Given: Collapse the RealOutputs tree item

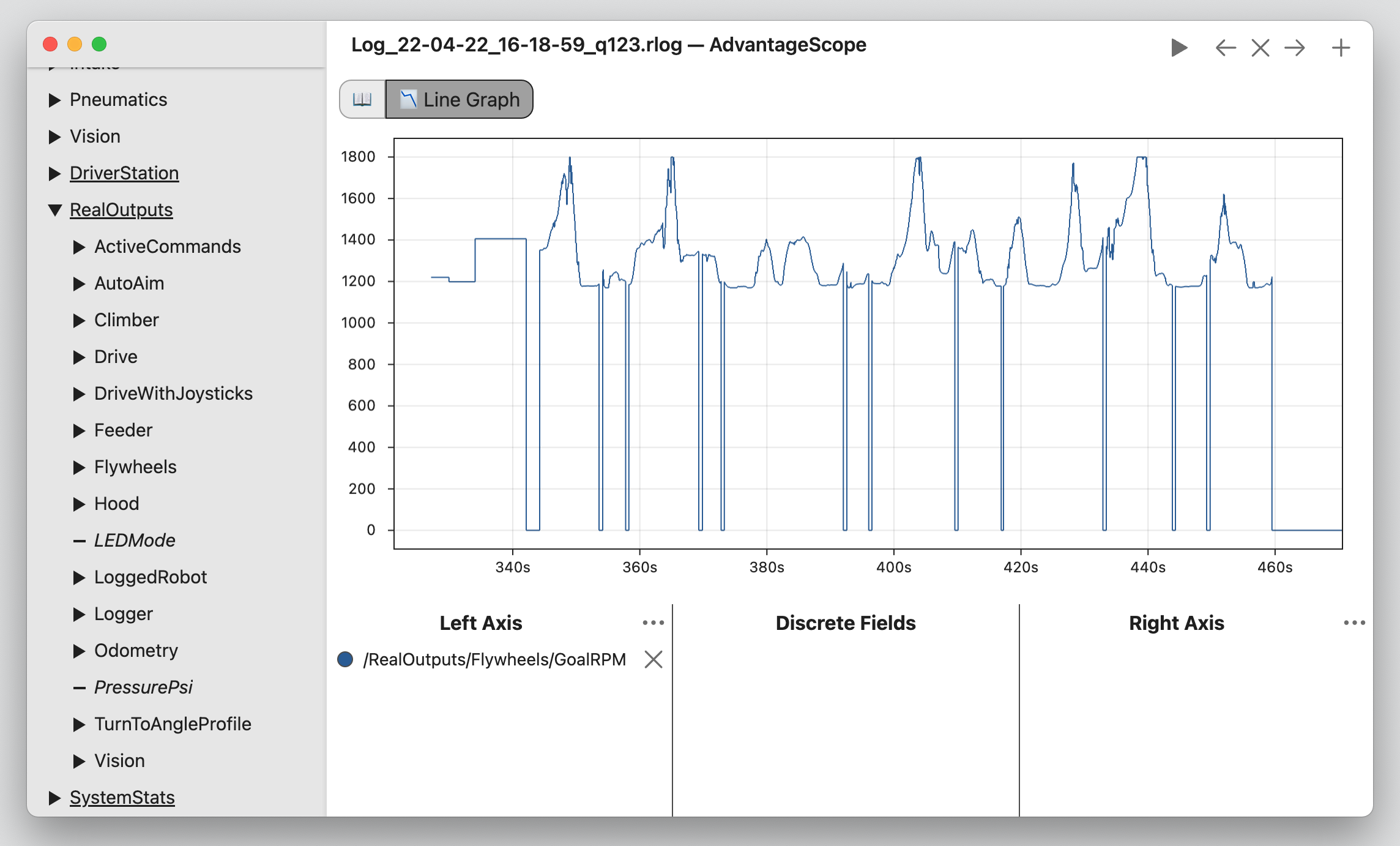Looking at the screenshot, I should (x=55, y=210).
